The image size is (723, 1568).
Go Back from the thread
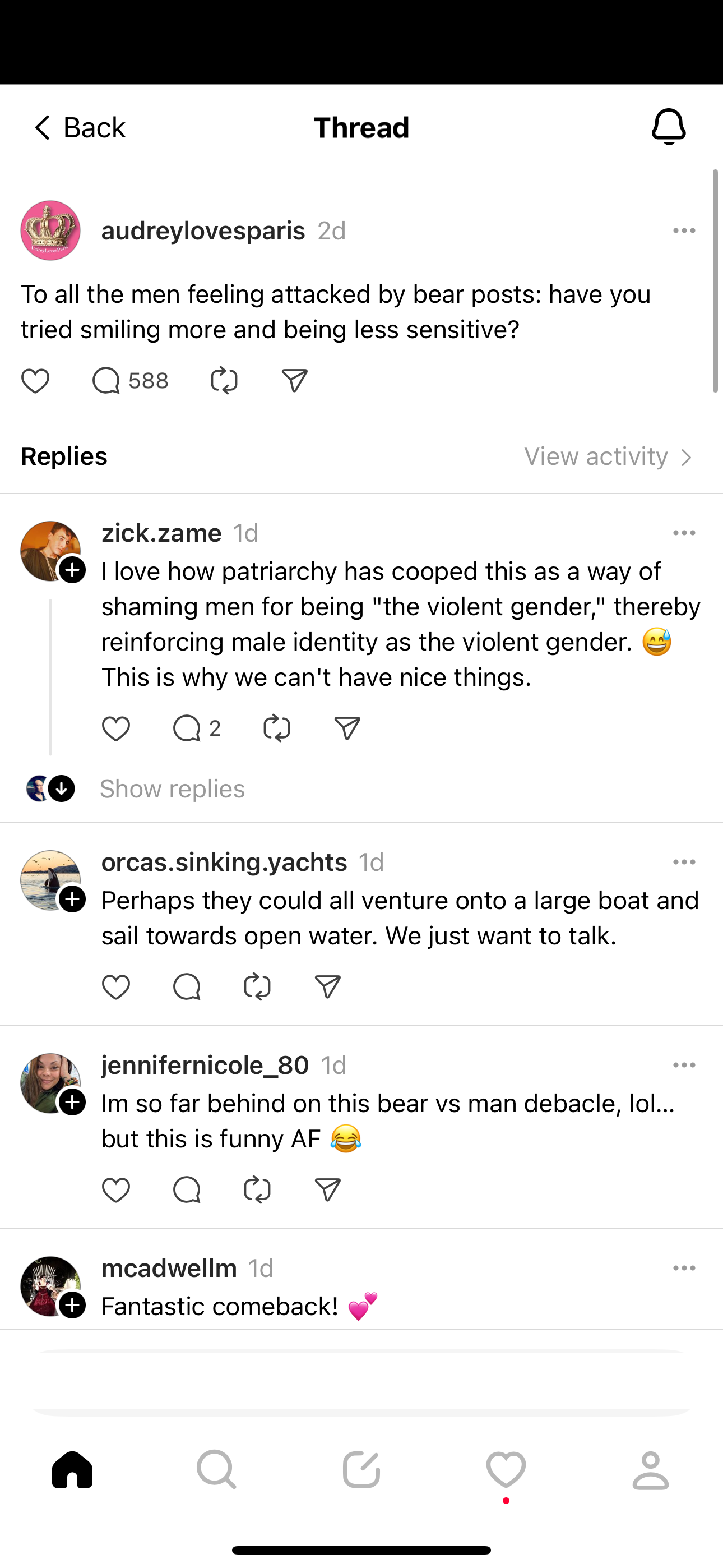[x=78, y=127]
